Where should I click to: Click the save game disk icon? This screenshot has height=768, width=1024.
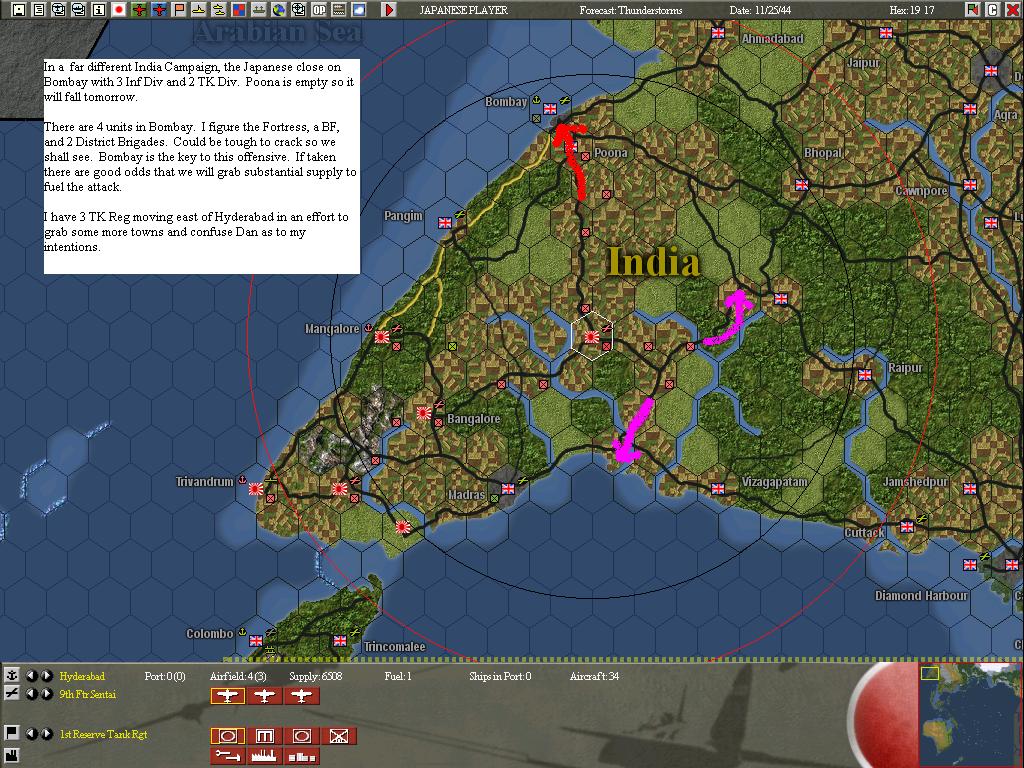[x=18, y=9]
